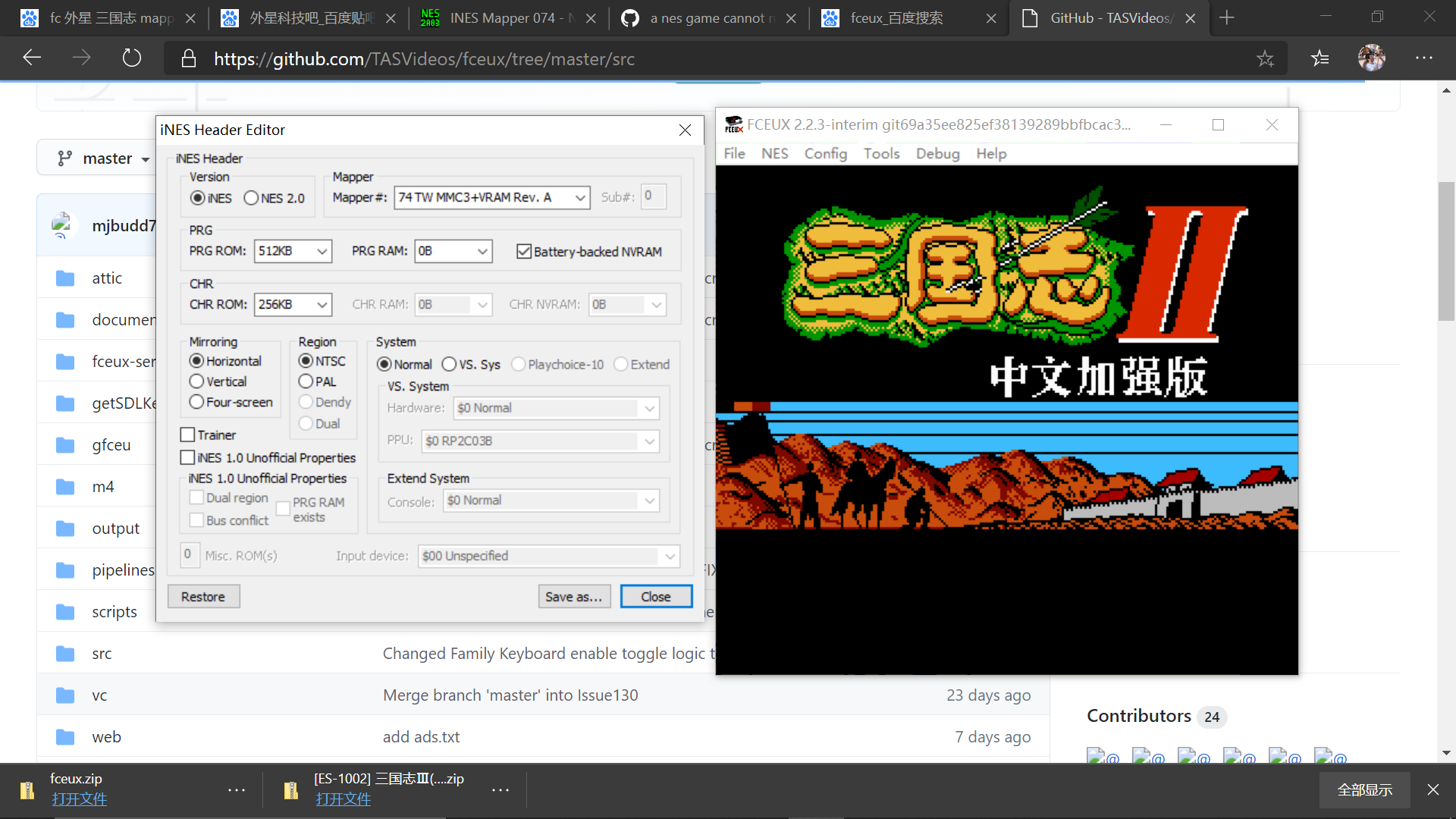1456x819 pixels.
Task: Click the favorites star in the address bar
Action: coord(1265,58)
